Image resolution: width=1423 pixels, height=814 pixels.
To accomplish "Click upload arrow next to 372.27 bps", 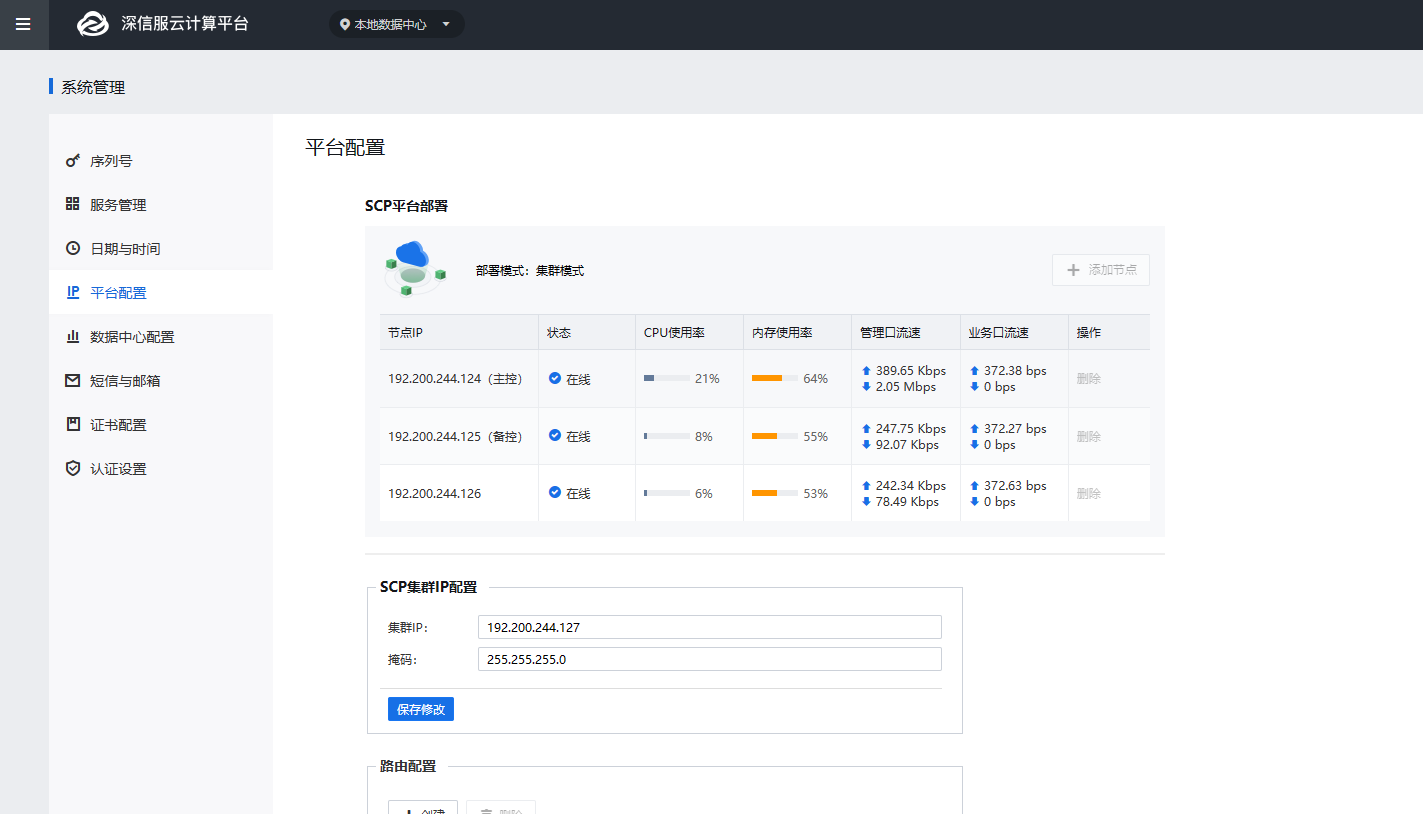I will (x=975, y=428).
